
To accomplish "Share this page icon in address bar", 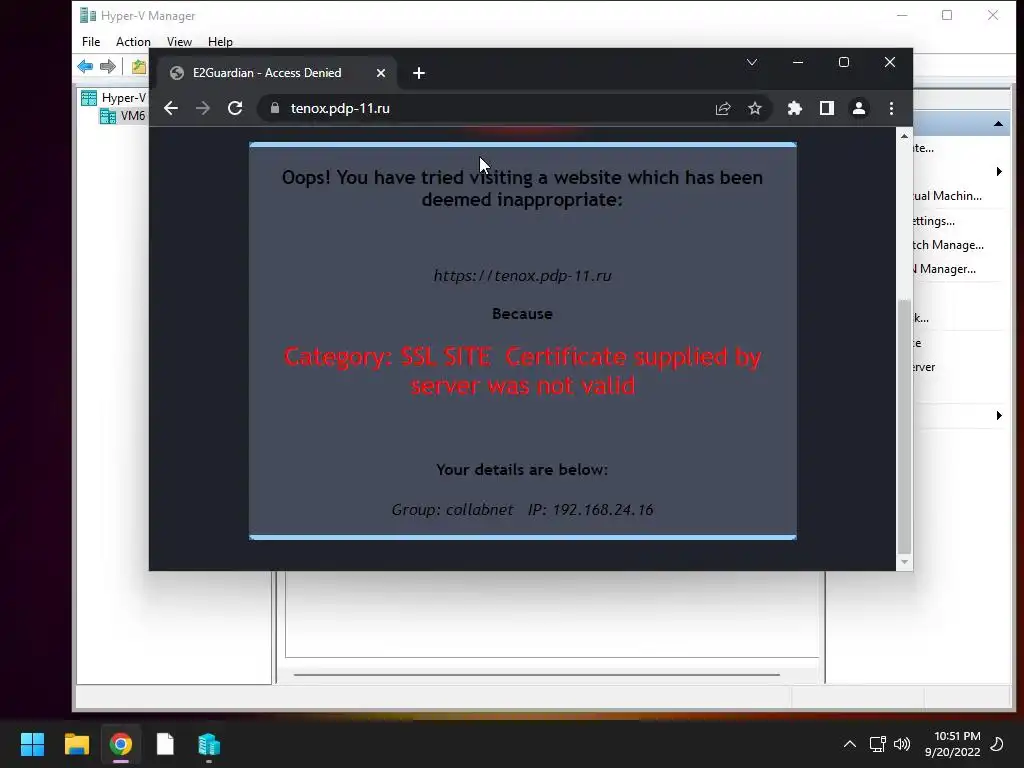I will (x=723, y=108).
